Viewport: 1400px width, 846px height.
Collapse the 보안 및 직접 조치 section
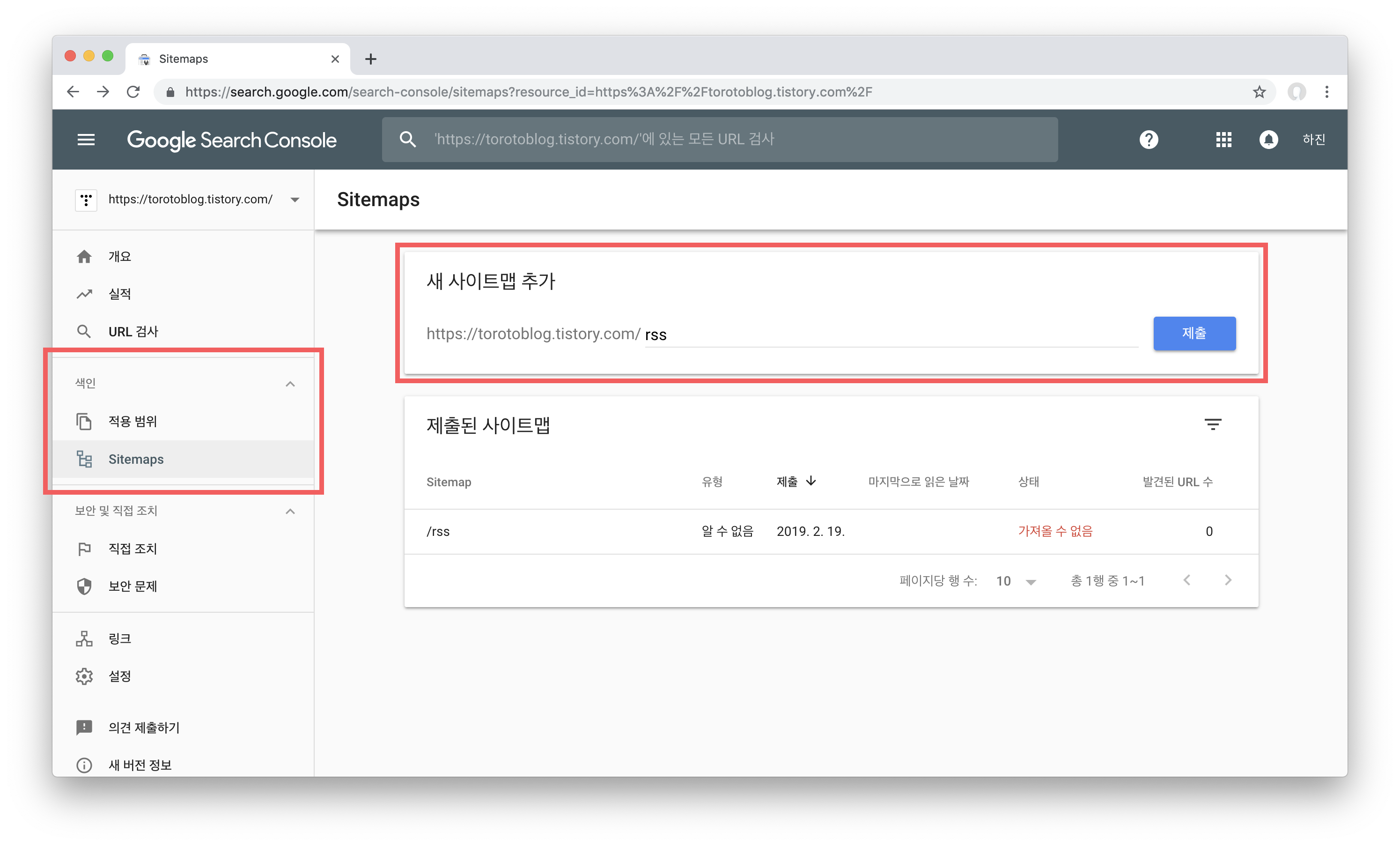(x=290, y=511)
